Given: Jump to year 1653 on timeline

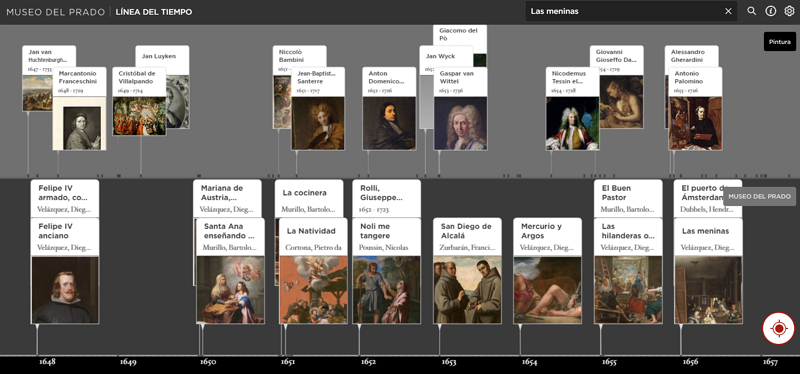Looking at the screenshot, I should 449,362.
